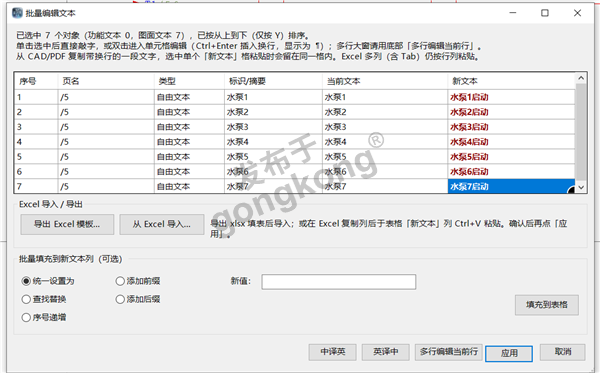Select new text cell 水泵5启动

[511, 157]
